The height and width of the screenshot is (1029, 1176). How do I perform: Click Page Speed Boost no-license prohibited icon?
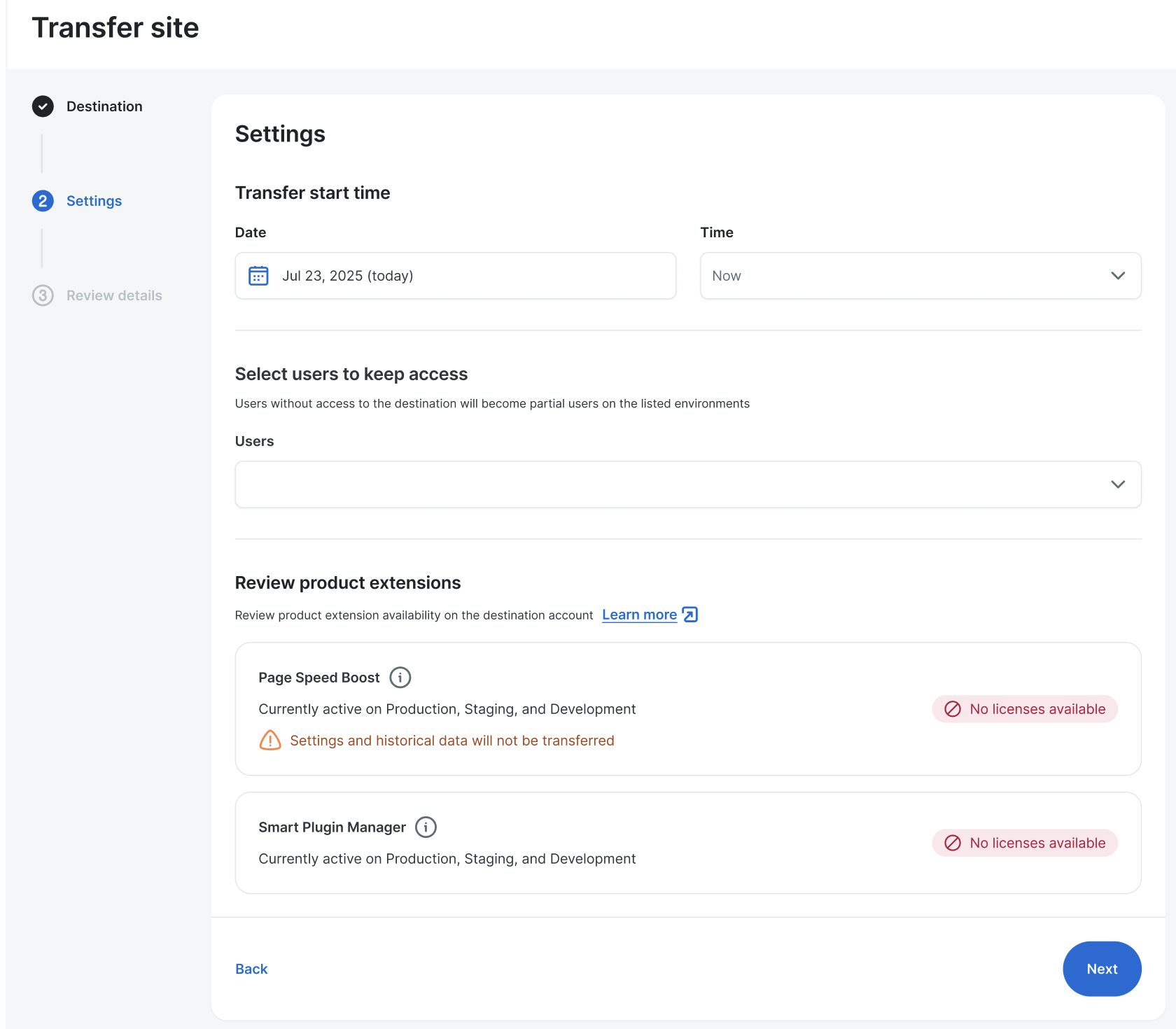pyautogui.click(x=953, y=709)
